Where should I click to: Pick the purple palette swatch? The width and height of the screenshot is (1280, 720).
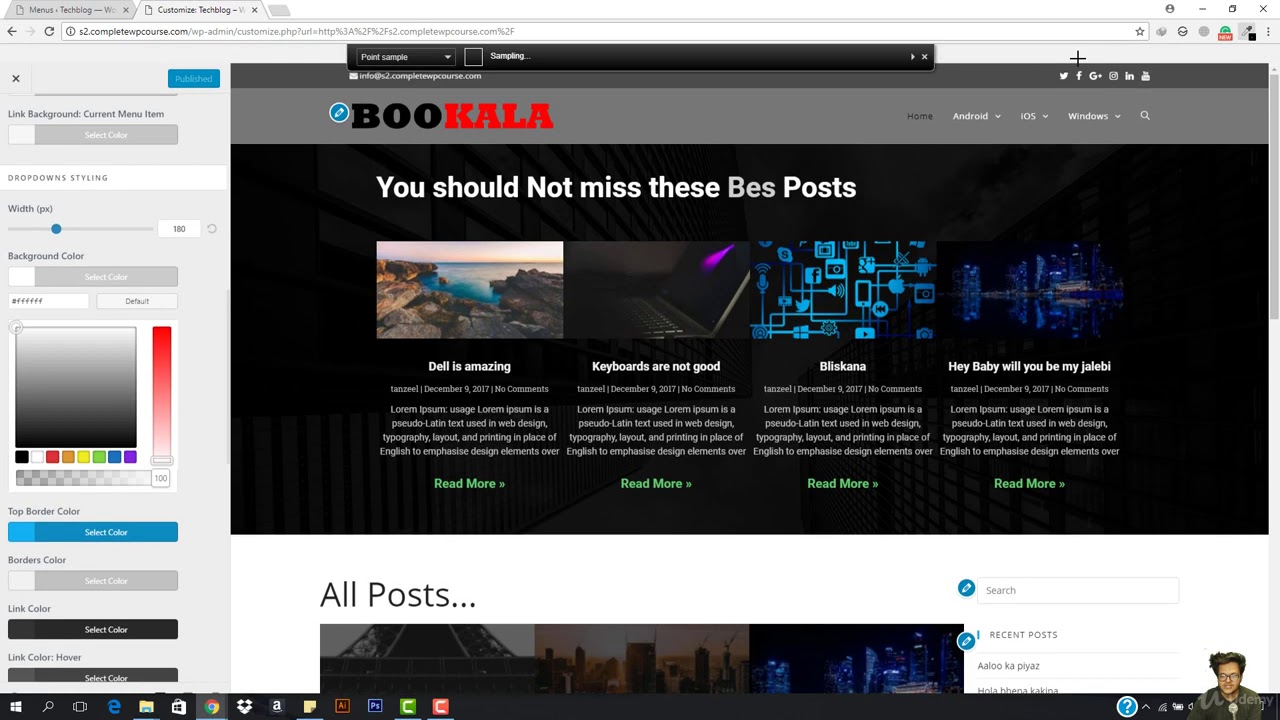coord(130,457)
